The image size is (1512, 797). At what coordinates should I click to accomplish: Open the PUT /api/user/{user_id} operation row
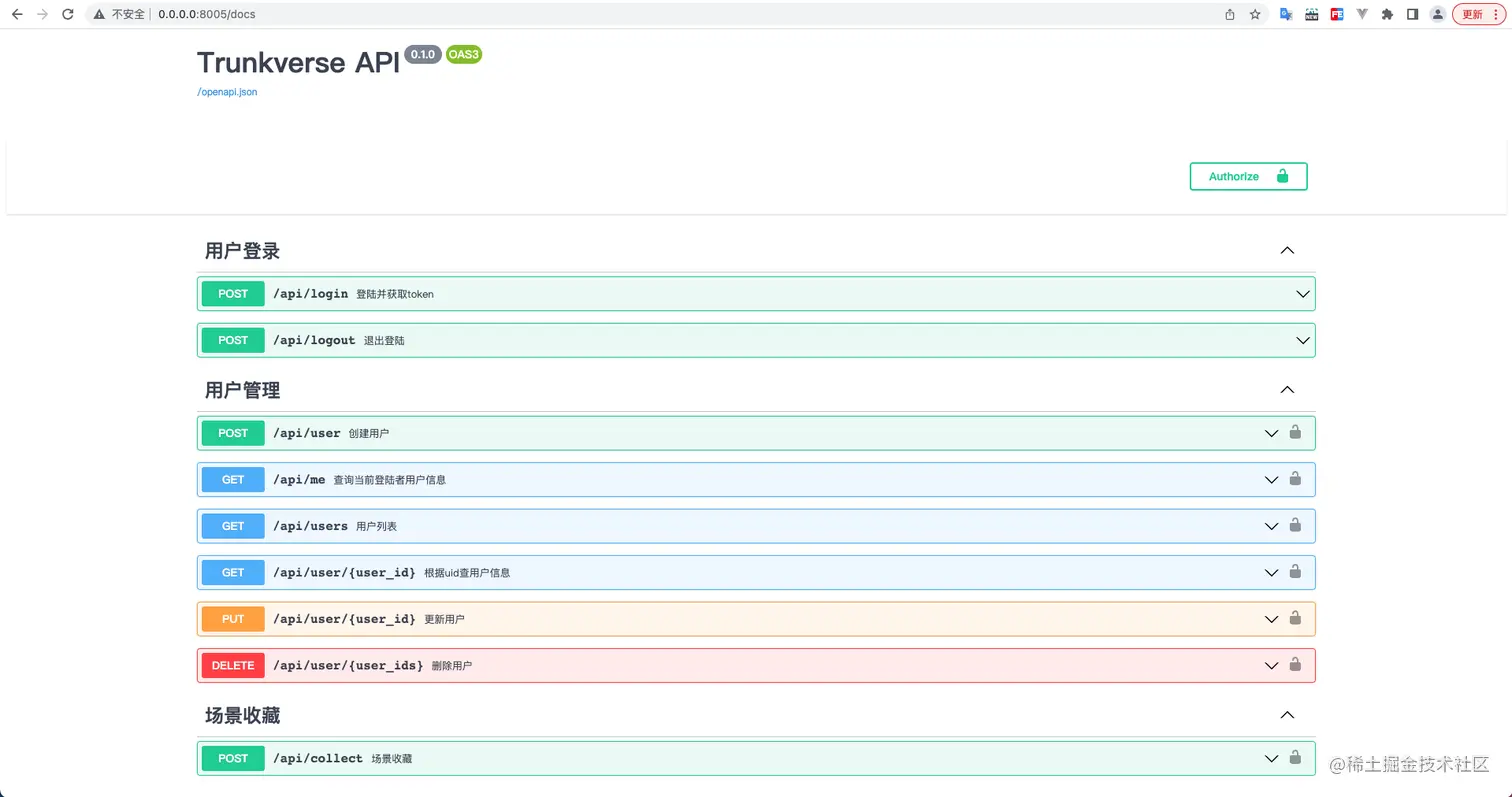[x=700, y=619]
